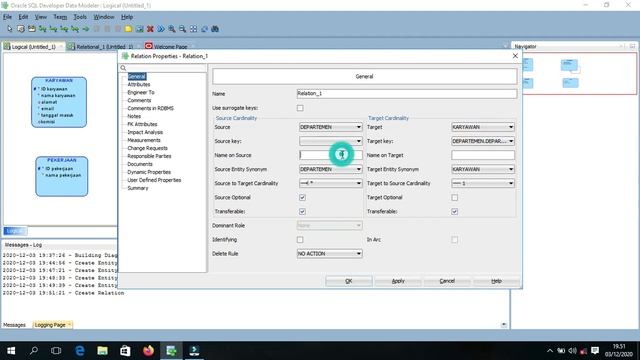Viewport: 640px width, 360px height.
Task: Select Attributes in the properties tree
Action: coord(139,84)
